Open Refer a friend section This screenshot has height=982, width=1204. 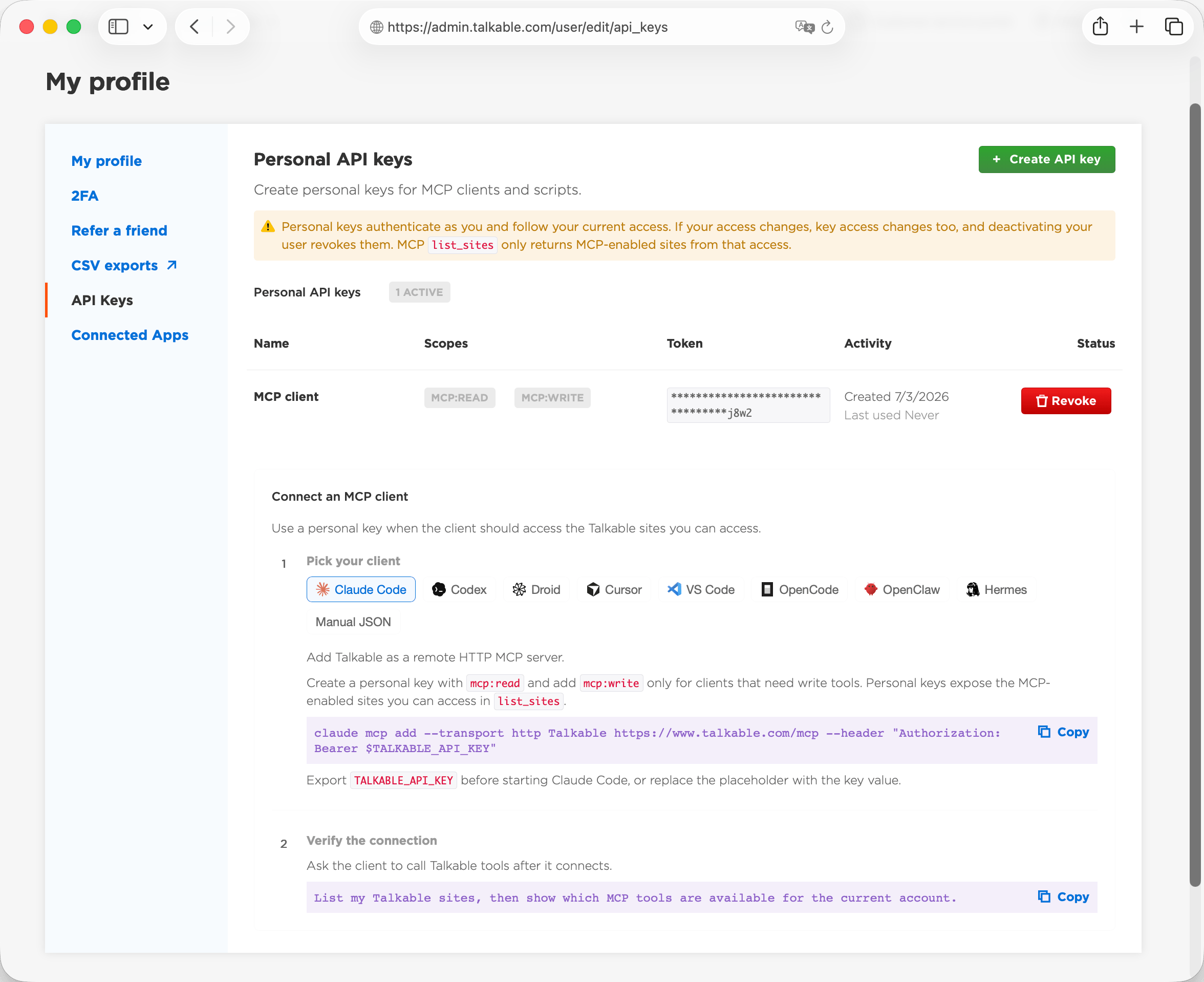click(119, 230)
